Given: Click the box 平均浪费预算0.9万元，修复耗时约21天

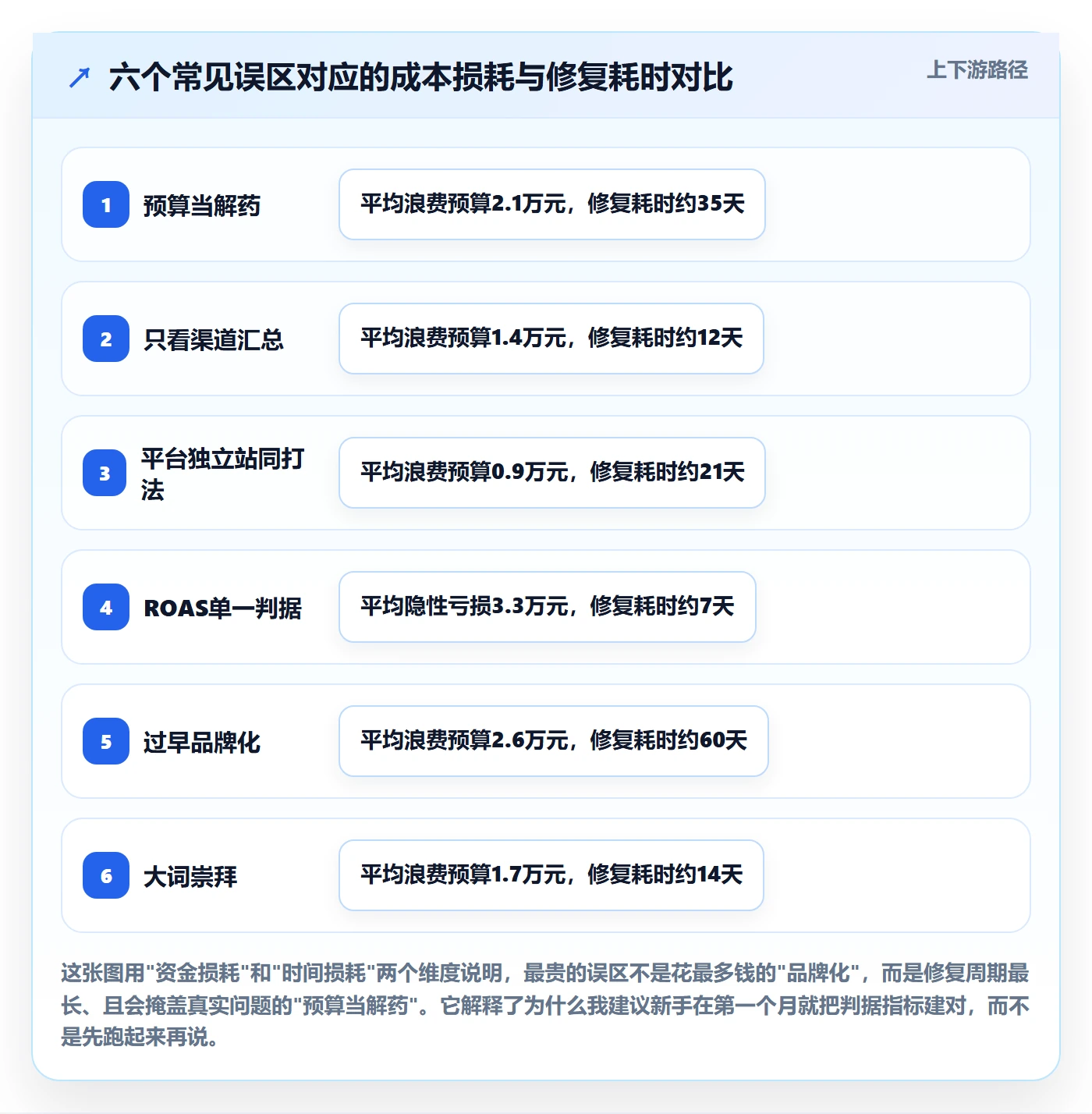Looking at the screenshot, I should (x=552, y=473).
